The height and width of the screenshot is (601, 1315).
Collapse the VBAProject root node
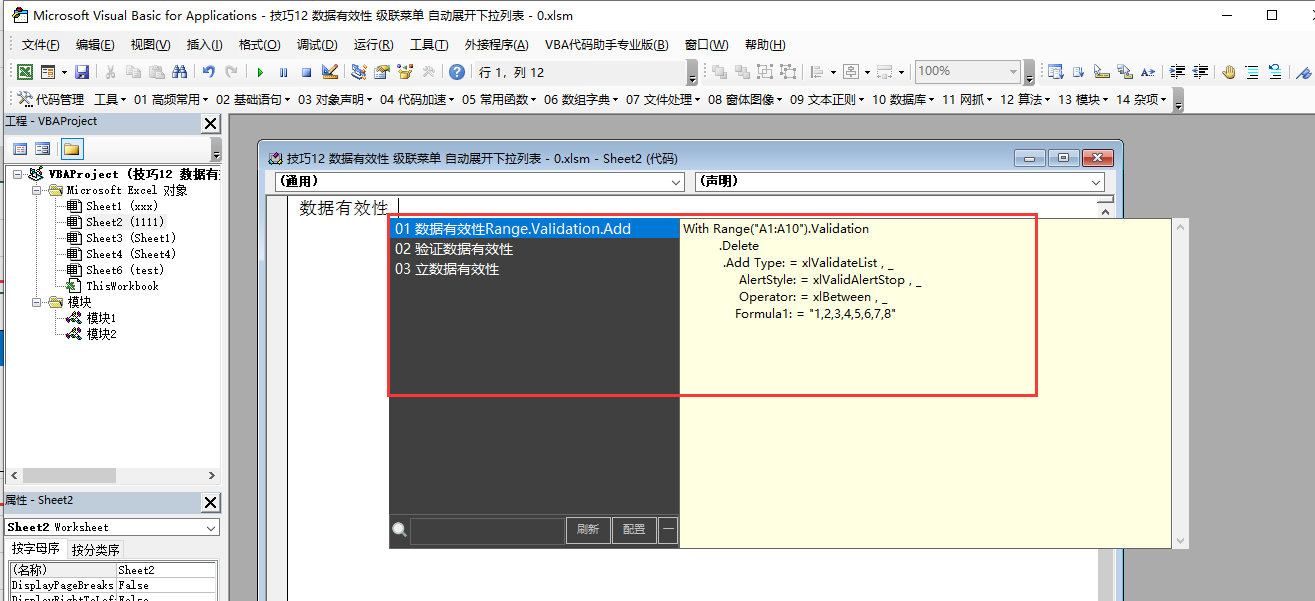19,174
